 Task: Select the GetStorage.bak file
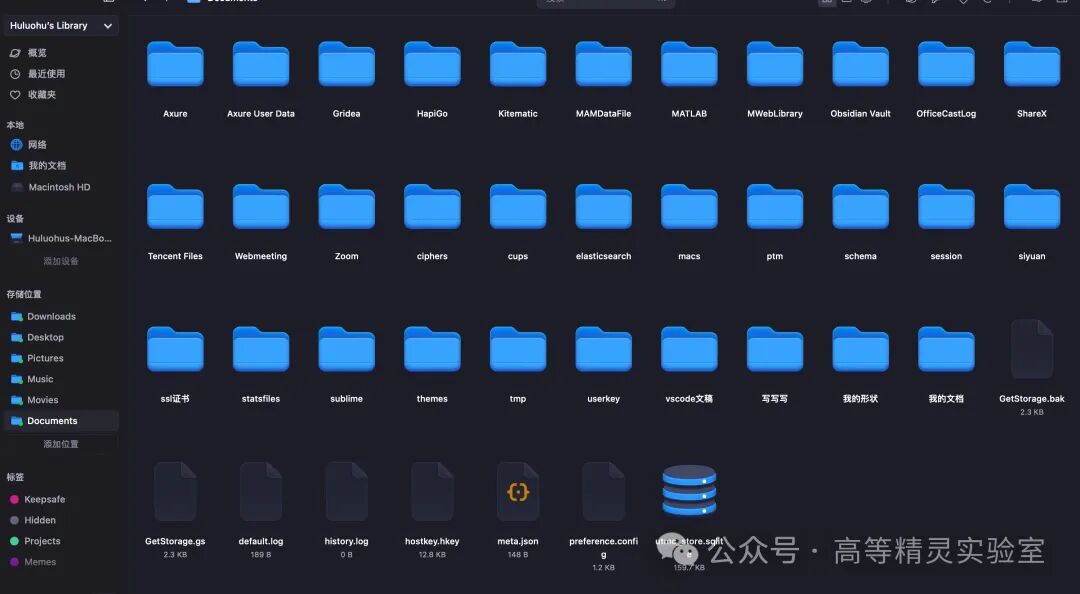pyautogui.click(x=1032, y=349)
